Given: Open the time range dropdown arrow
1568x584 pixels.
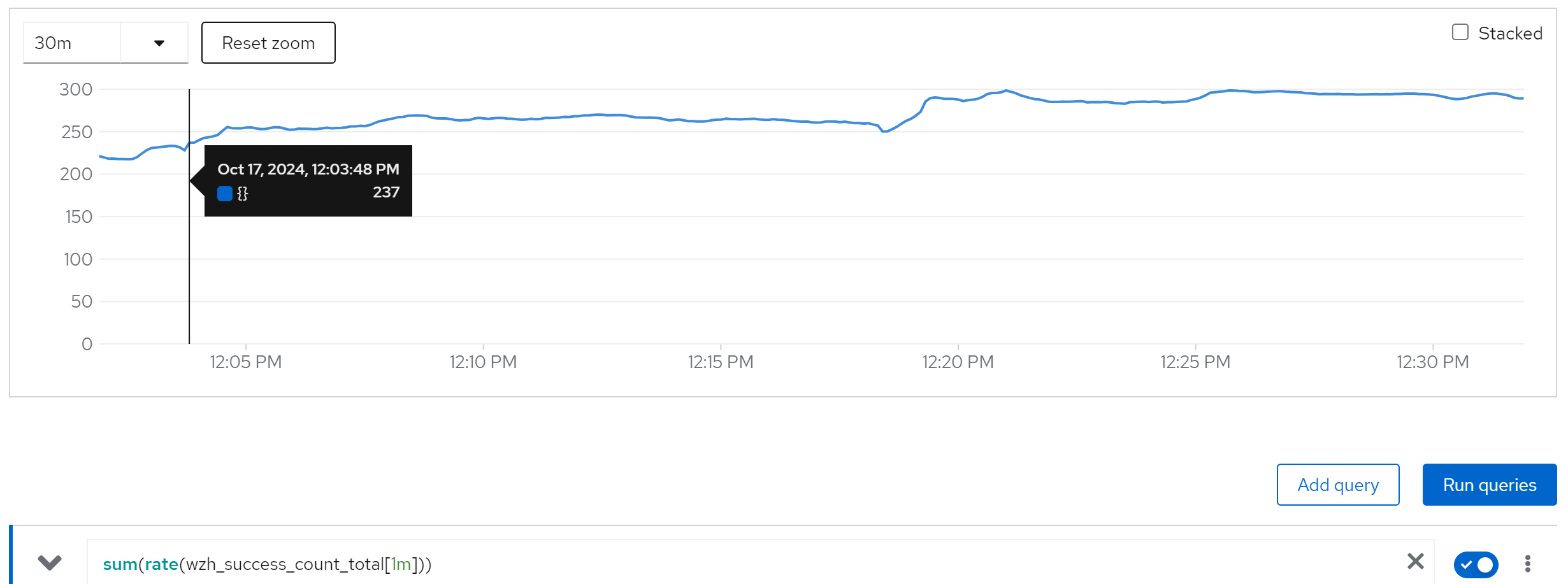Looking at the screenshot, I should [159, 43].
